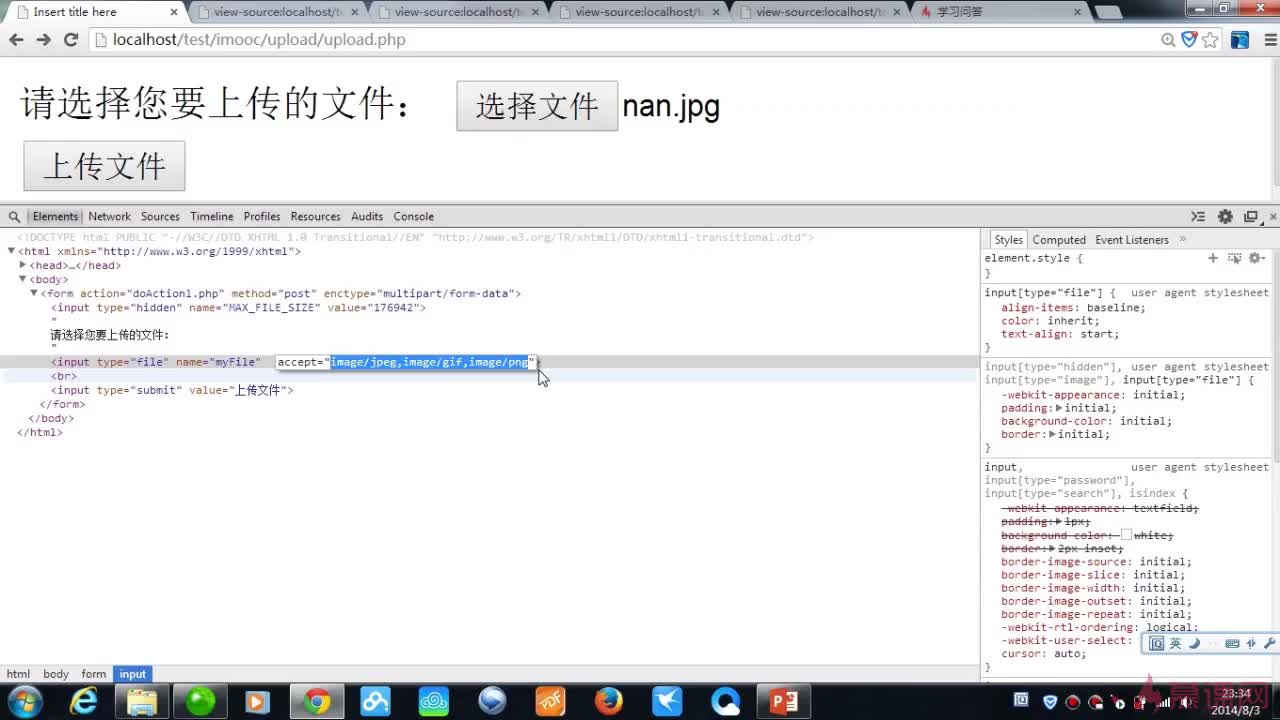Reload the page with the refresh icon

click(x=71, y=40)
